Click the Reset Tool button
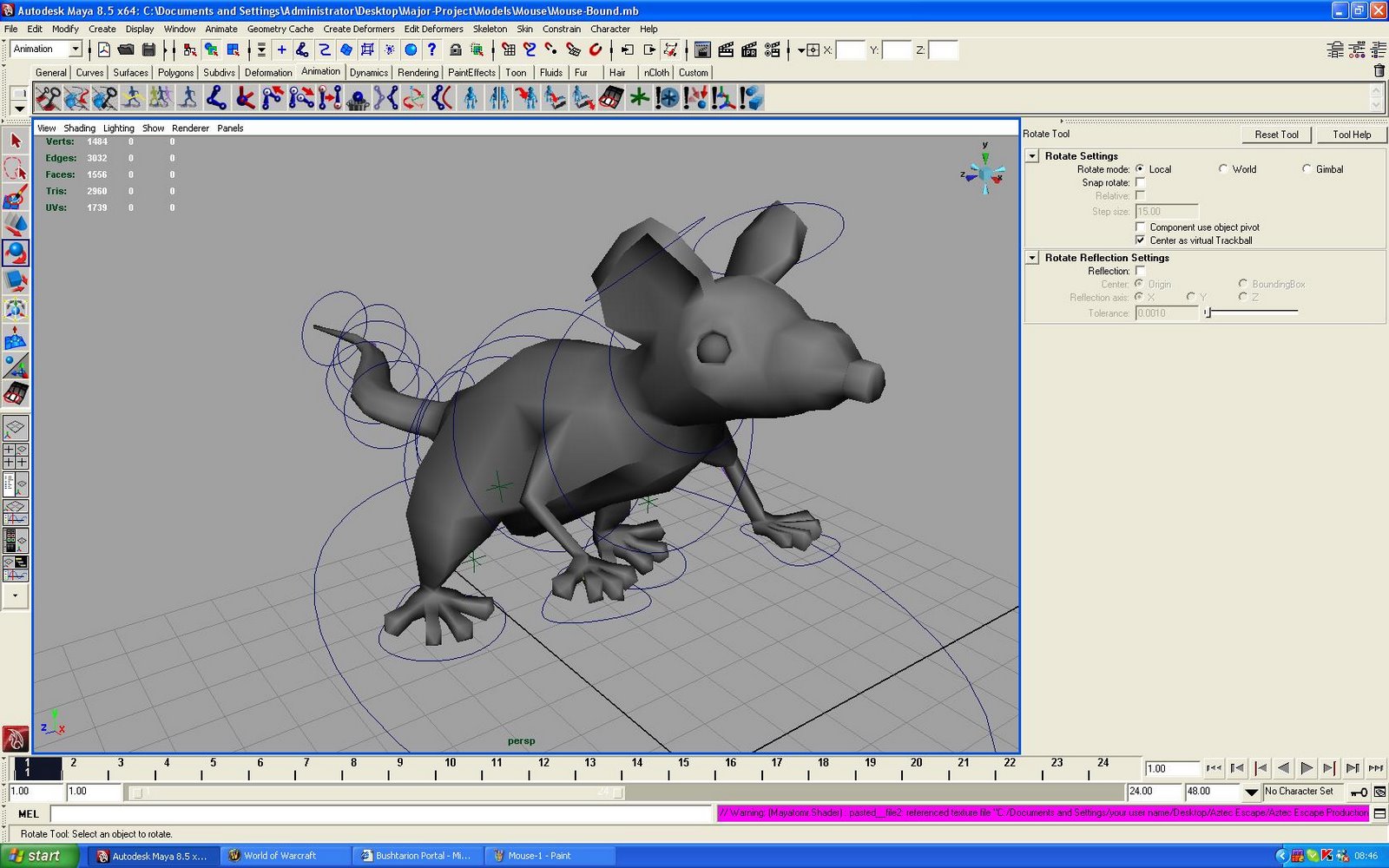 pyautogui.click(x=1276, y=135)
